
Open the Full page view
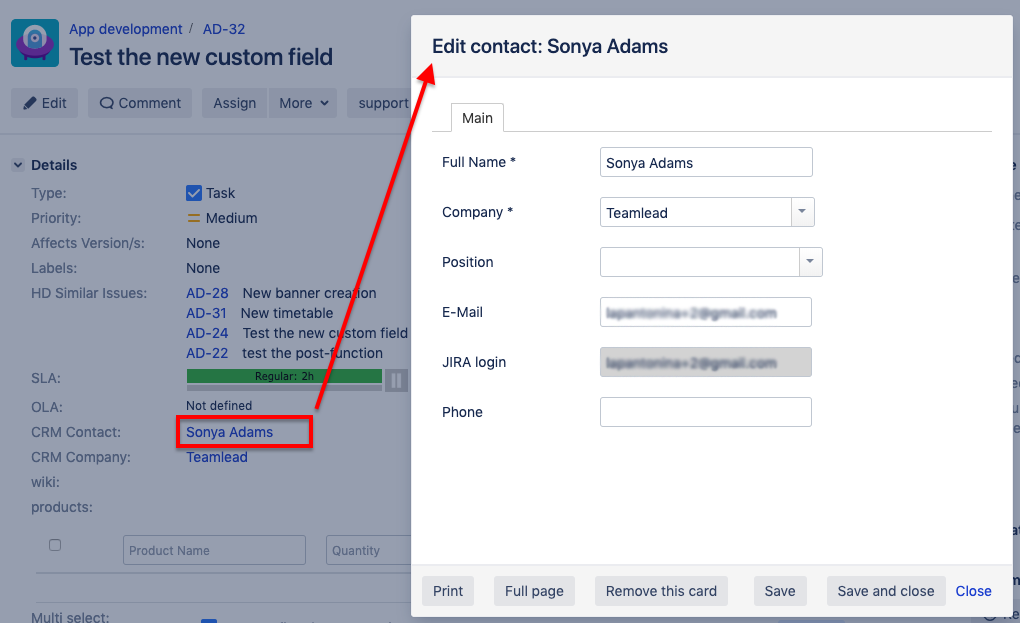tap(534, 591)
